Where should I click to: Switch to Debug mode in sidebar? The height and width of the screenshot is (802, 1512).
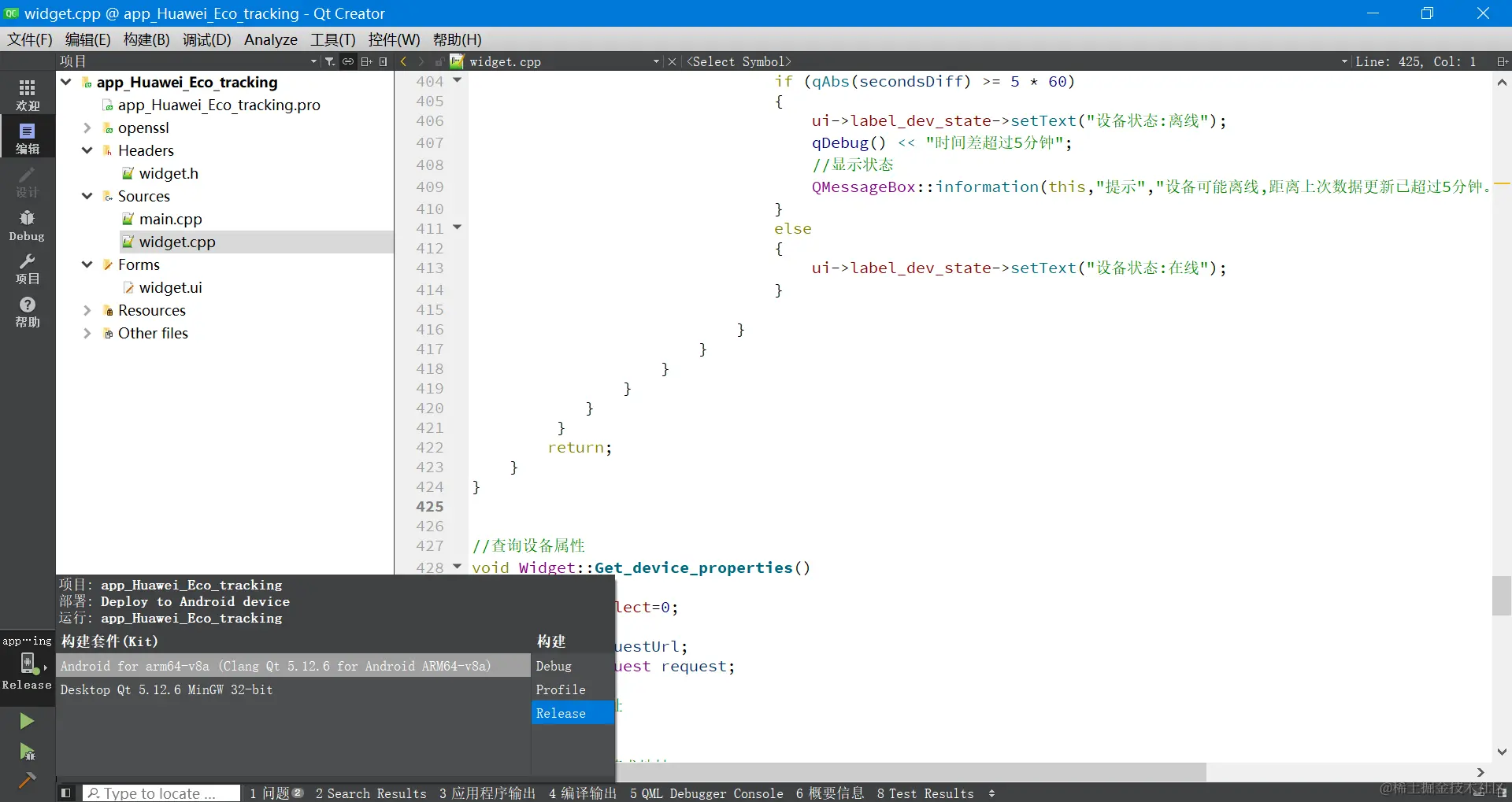coord(28,225)
